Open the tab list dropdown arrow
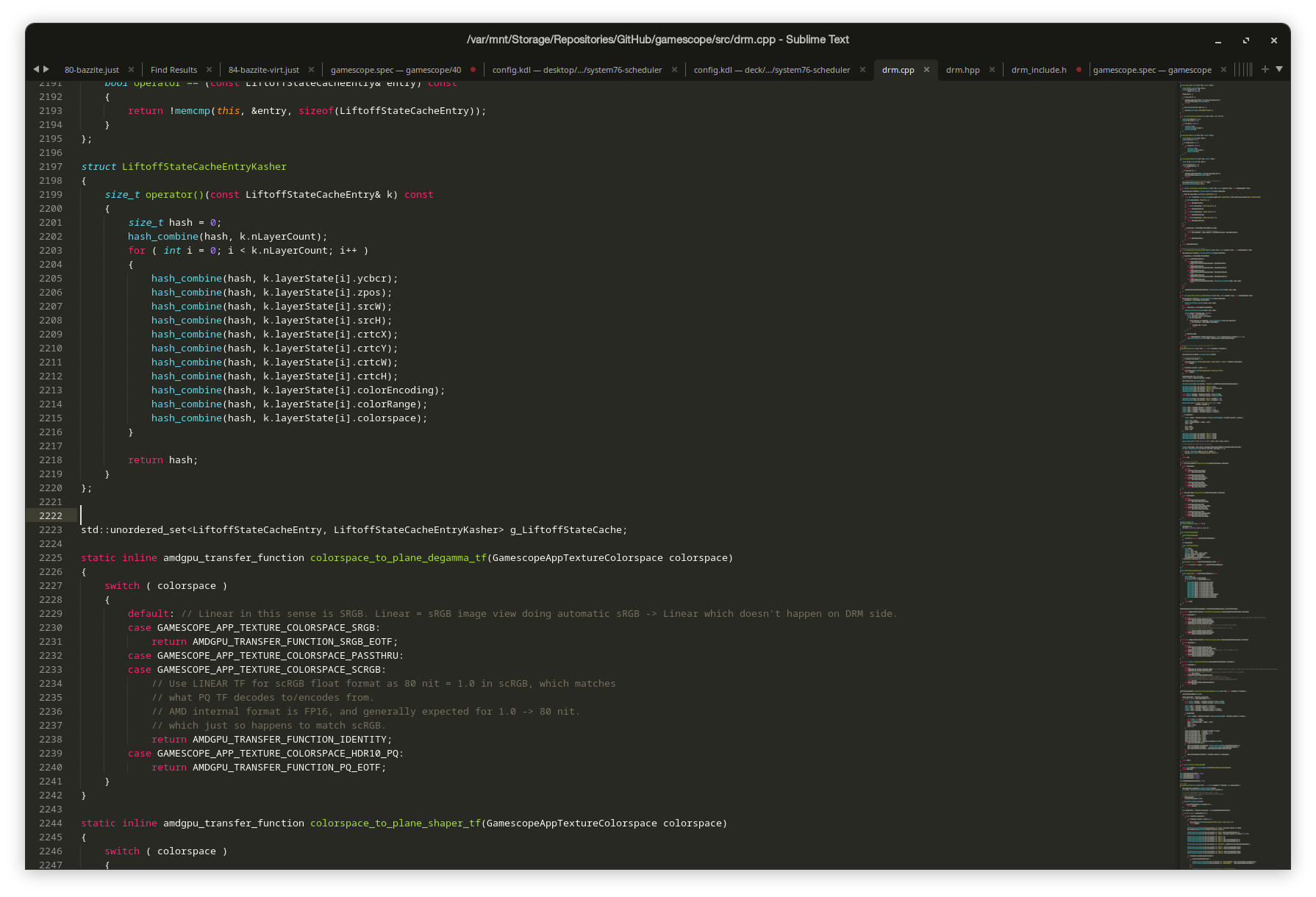This screenshot has height=897, width=1316. click(1279, 69)
